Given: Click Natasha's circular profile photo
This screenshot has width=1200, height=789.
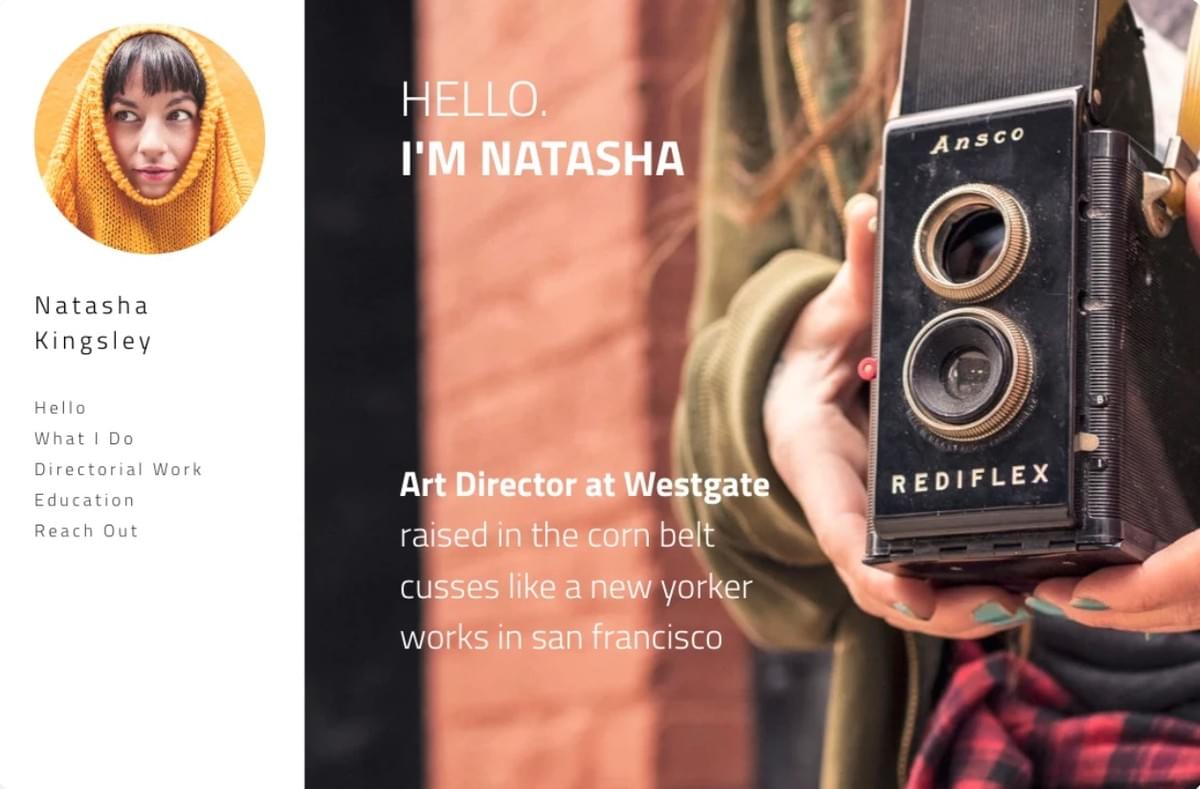Looking at the screenshot, I should 150,139.
